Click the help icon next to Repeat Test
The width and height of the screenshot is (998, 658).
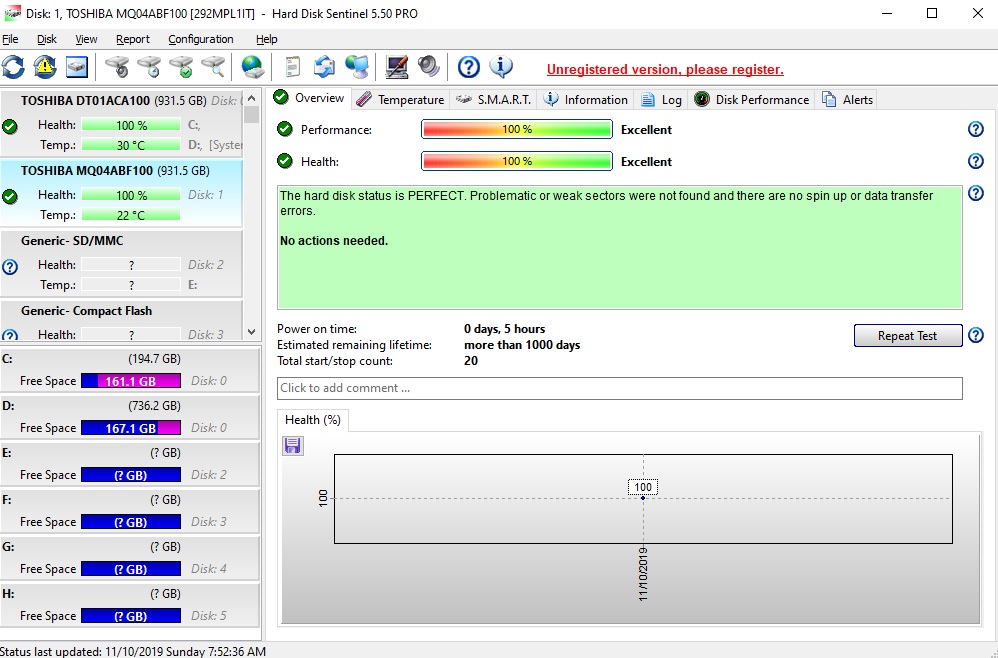point(976,336)
